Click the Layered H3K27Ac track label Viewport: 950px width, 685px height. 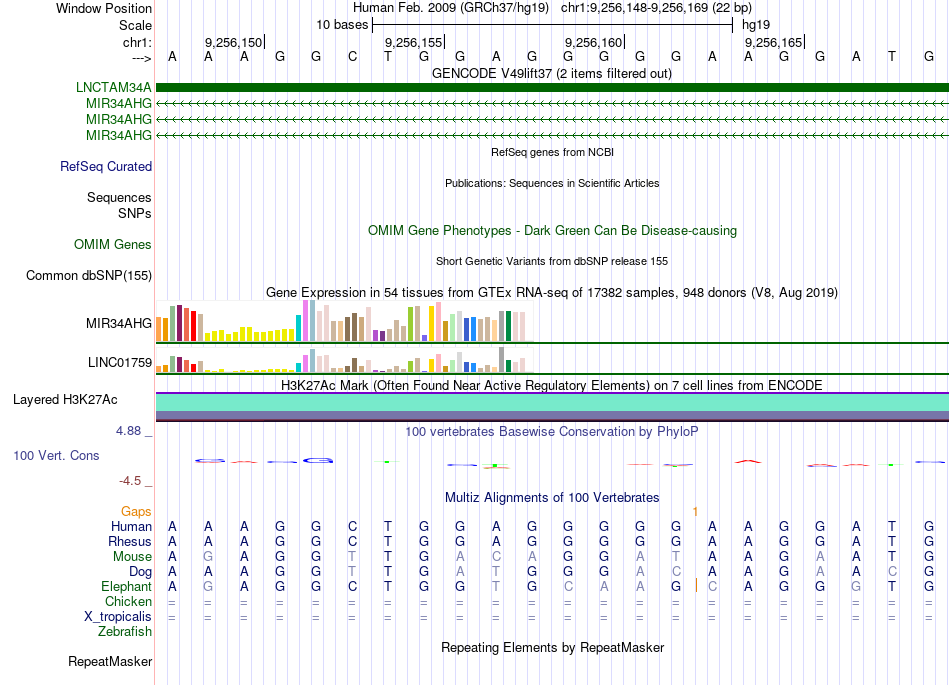(x=65, y=400)
